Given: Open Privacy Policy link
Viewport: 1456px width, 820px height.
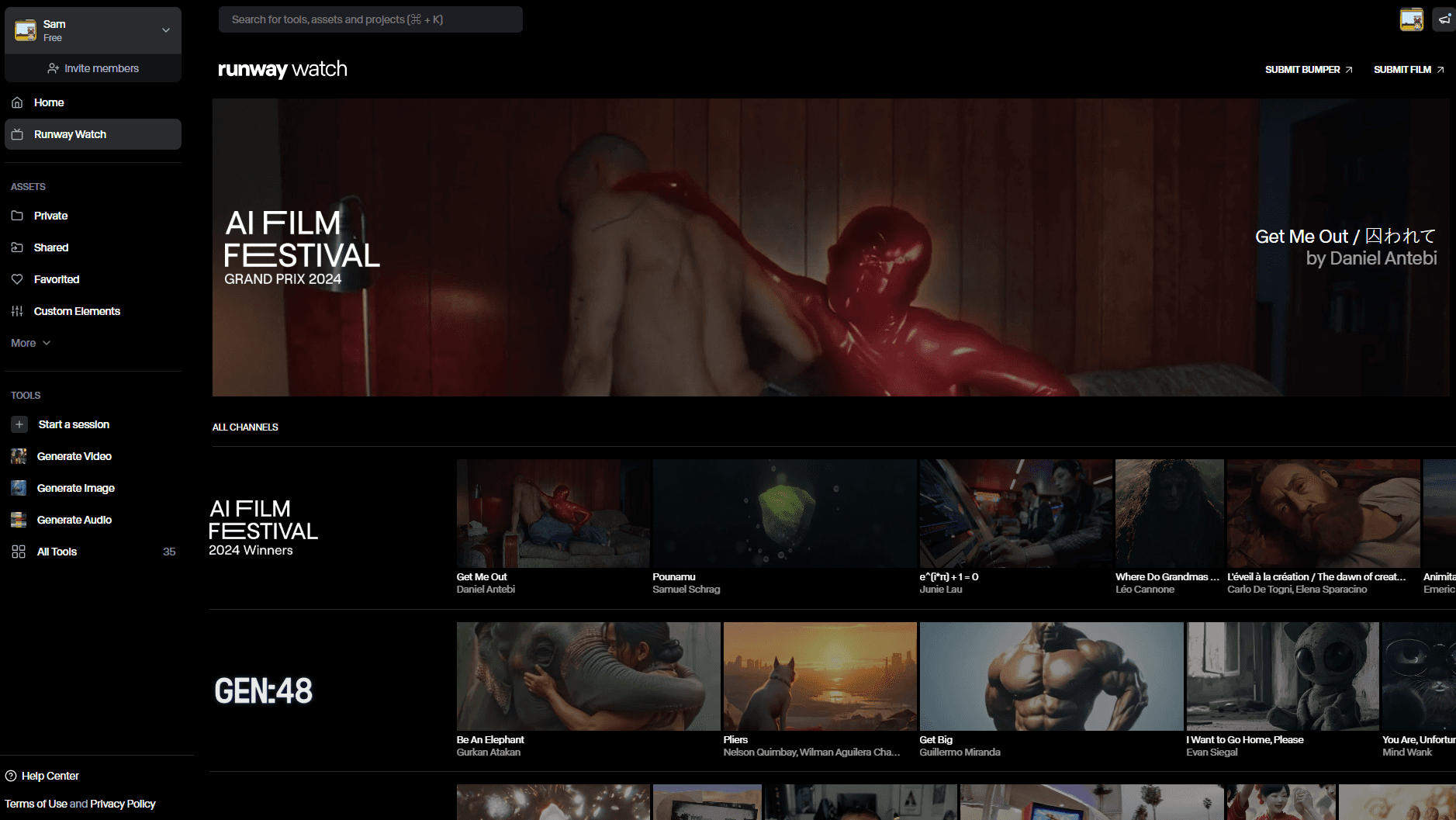Looking at the screenshot, I should point(123,804).
